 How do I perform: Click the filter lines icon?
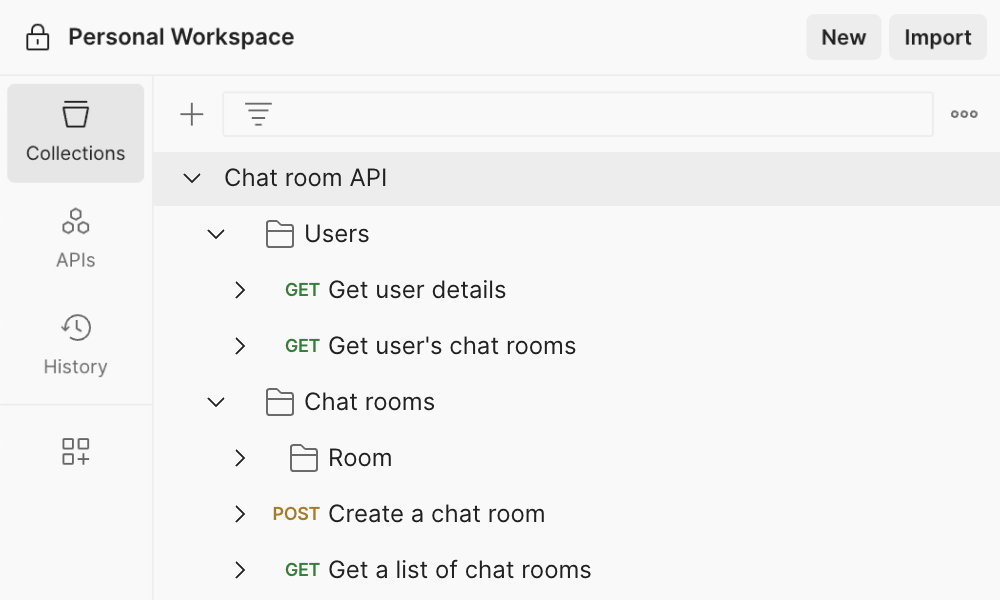click(x=259, y=115)
